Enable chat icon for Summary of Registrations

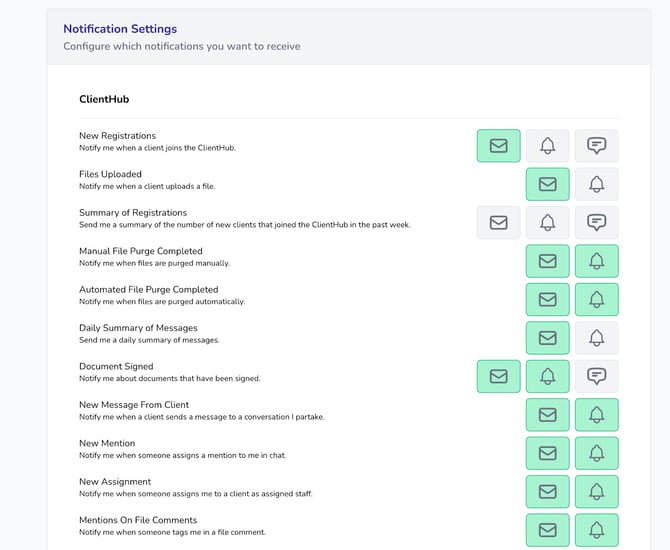[x=596, y=222]
